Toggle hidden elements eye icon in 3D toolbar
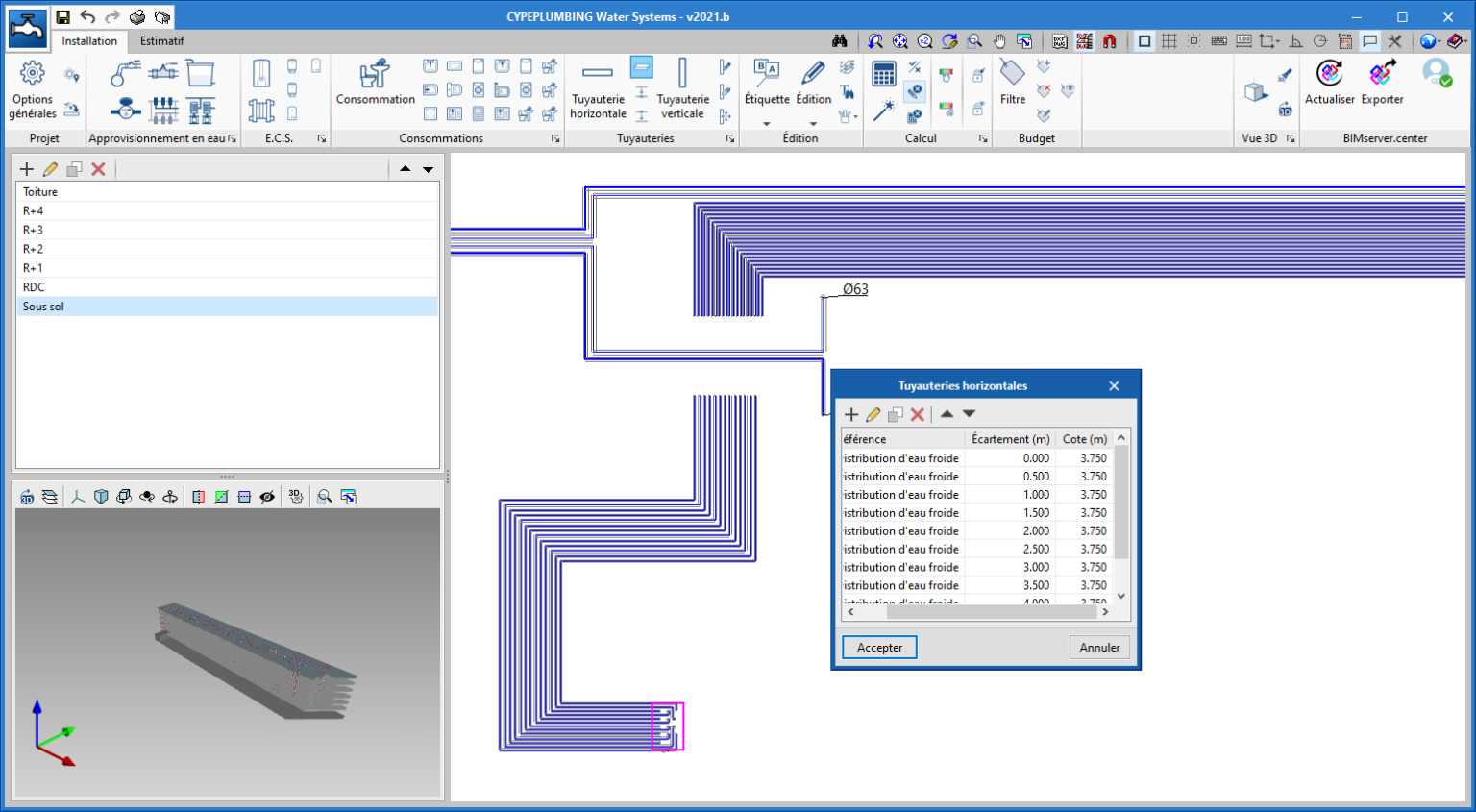The width and height of the screenshot is (1476, 812). tap(267, 497)
